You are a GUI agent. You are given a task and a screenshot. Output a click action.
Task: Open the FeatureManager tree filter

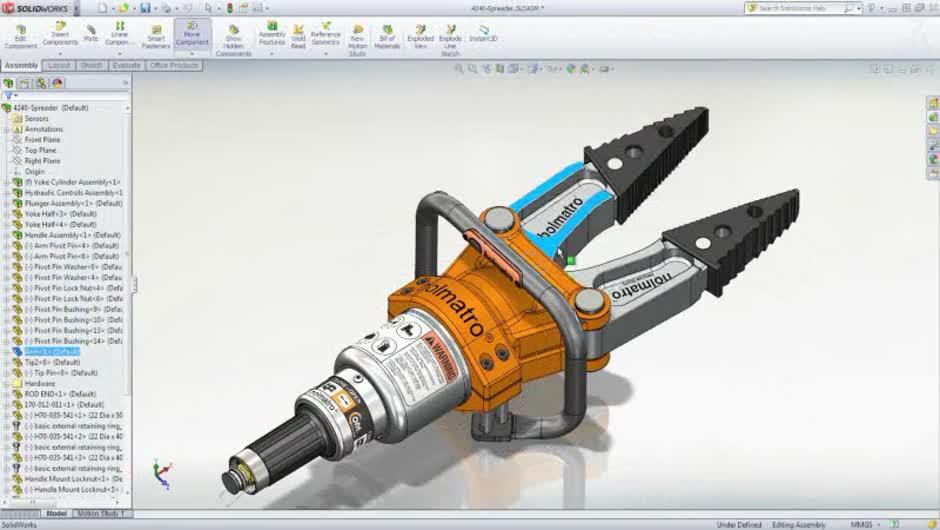click(10, 95)
